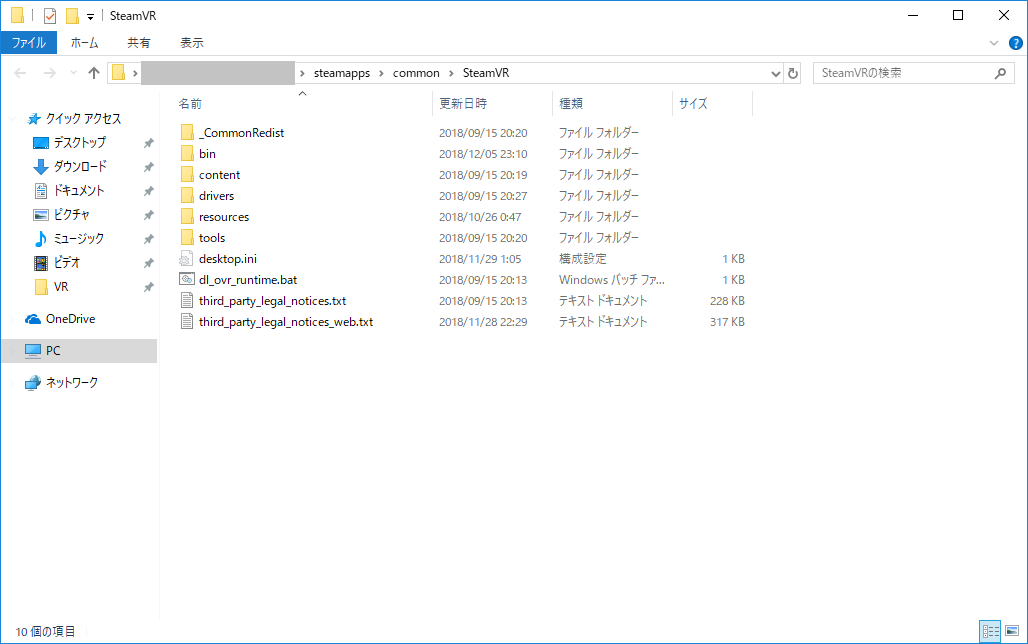Click the search magnifier icon
This screenshot has height=644, width=1028.
1000,73
